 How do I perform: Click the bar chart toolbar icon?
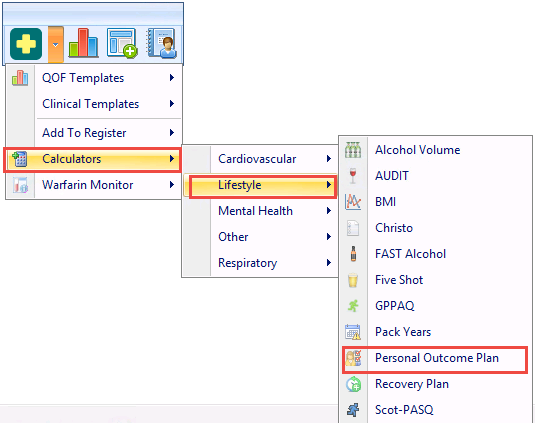(84, 43)
